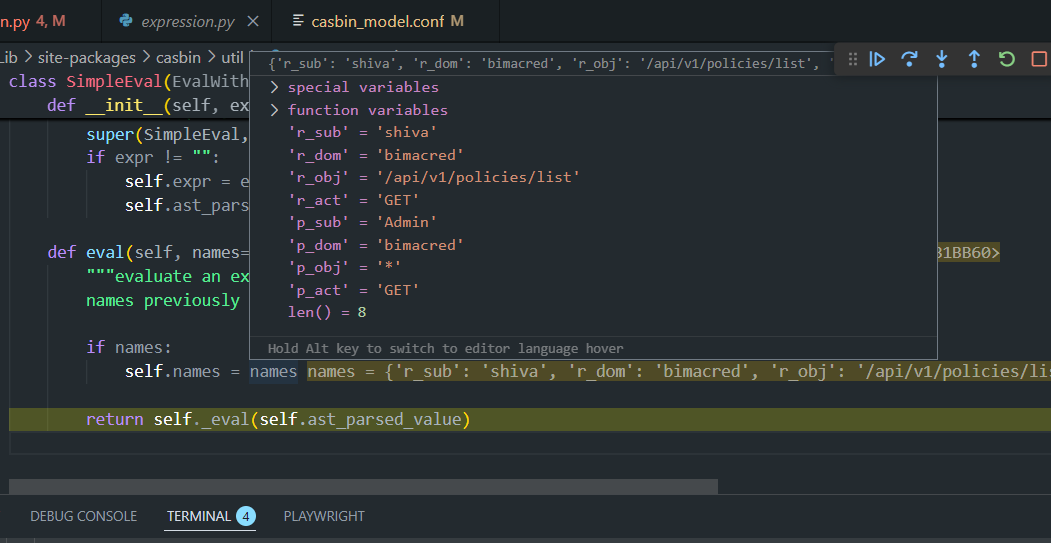The width and height of the screenshot is (1051, 543).
Task: Select the 'p_dom' = 'bimacred' entry
Action: click(x=376, y=245)
